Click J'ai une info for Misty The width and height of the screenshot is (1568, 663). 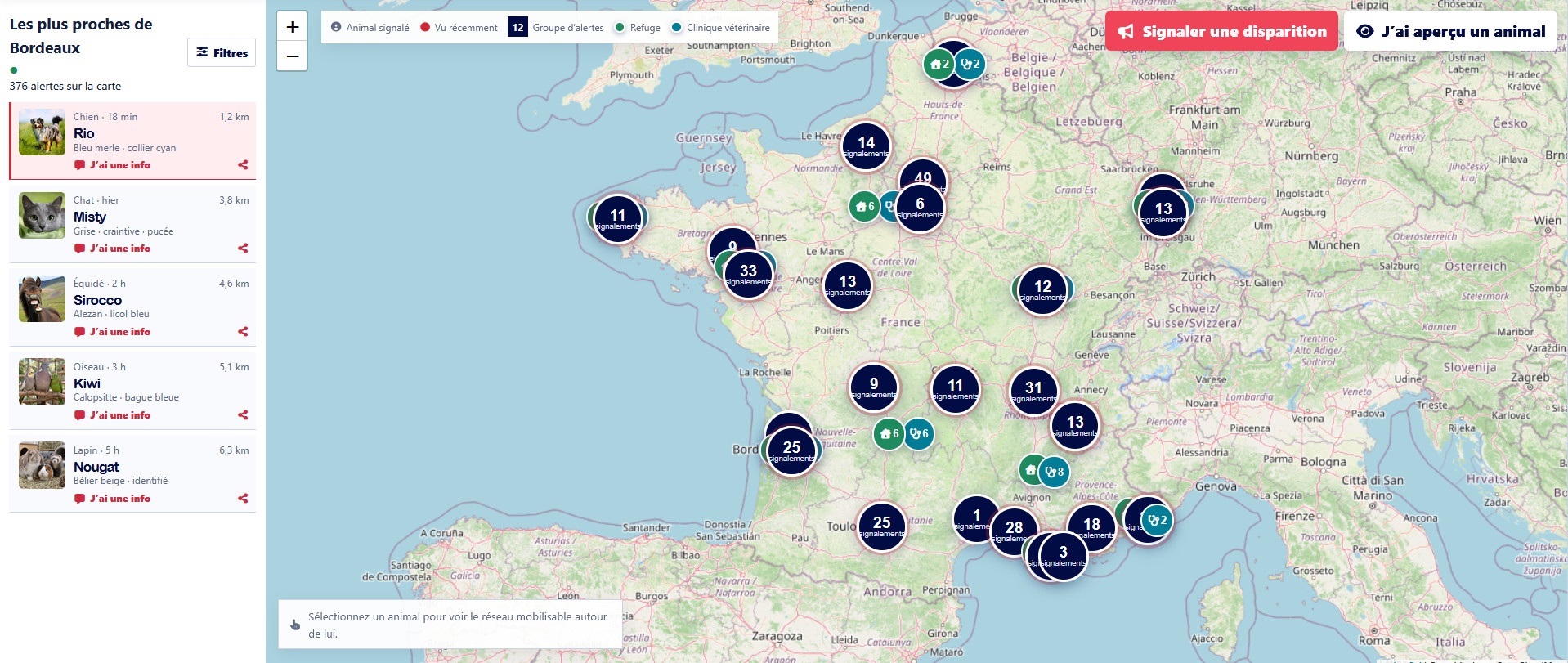pyautogui.click(x=112, y=249)
